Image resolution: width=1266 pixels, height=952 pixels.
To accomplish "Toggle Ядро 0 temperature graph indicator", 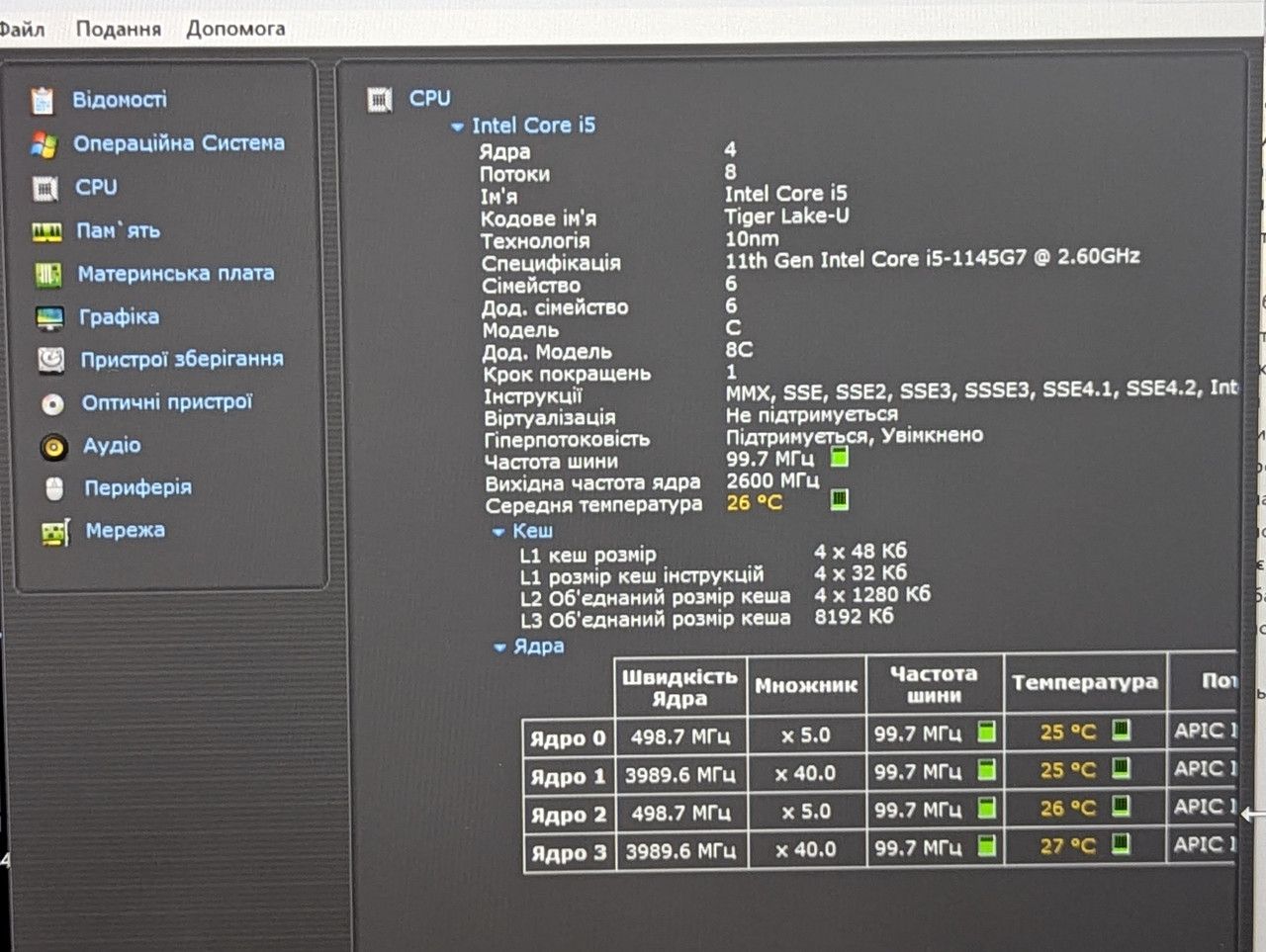I will point(1121,731).
